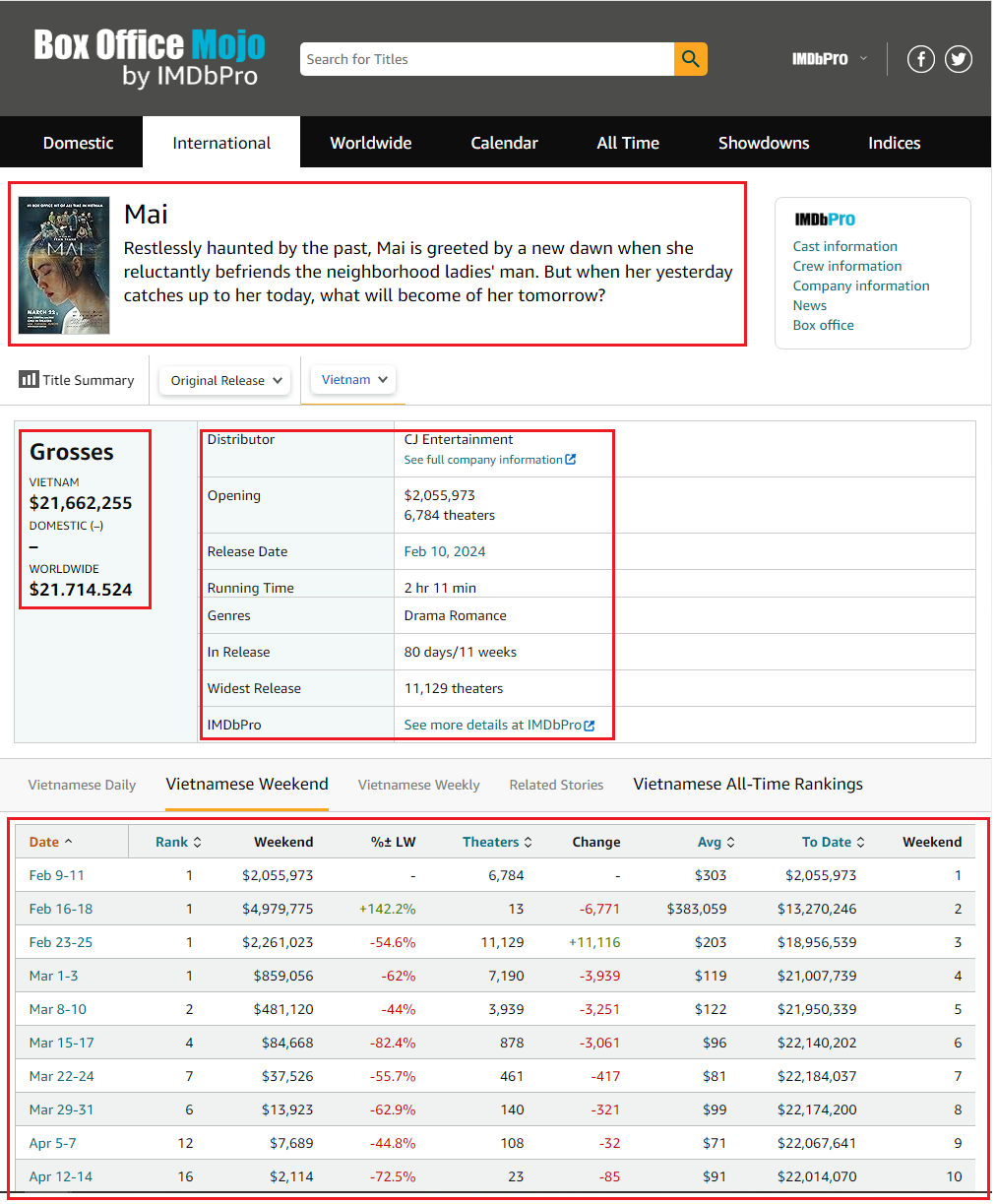Open the Original Release dropdown
997x1204 pixels.
tap(225, 380)
